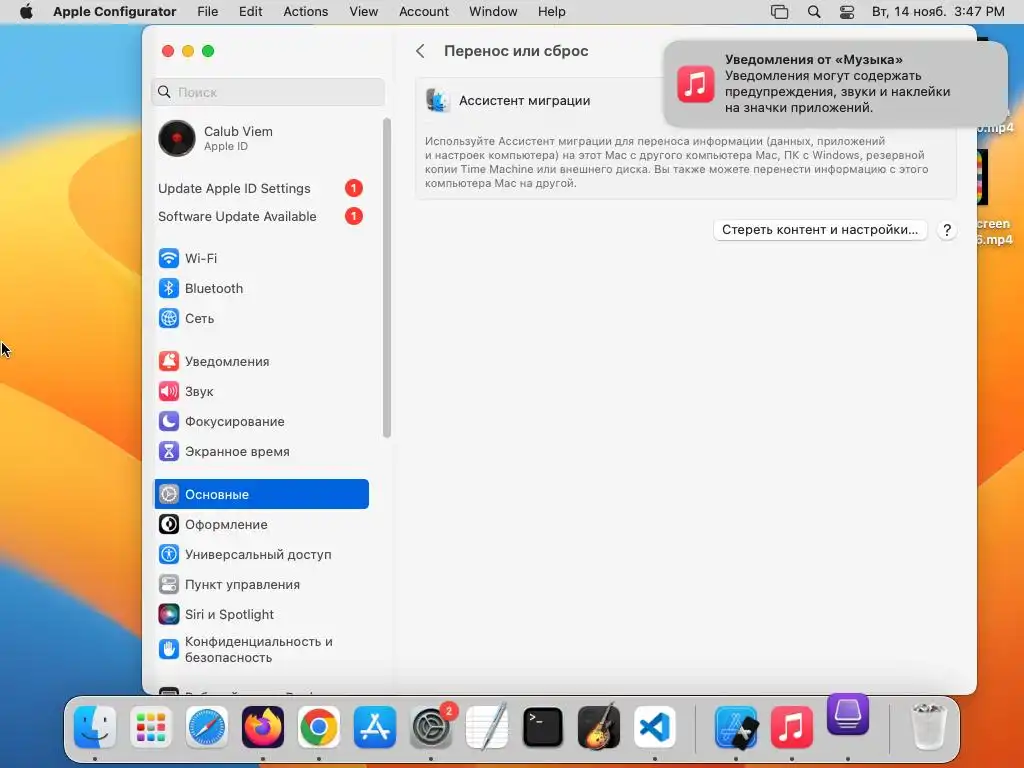
Task: Click System Settings icon in Dock
Action: [431, 727]
